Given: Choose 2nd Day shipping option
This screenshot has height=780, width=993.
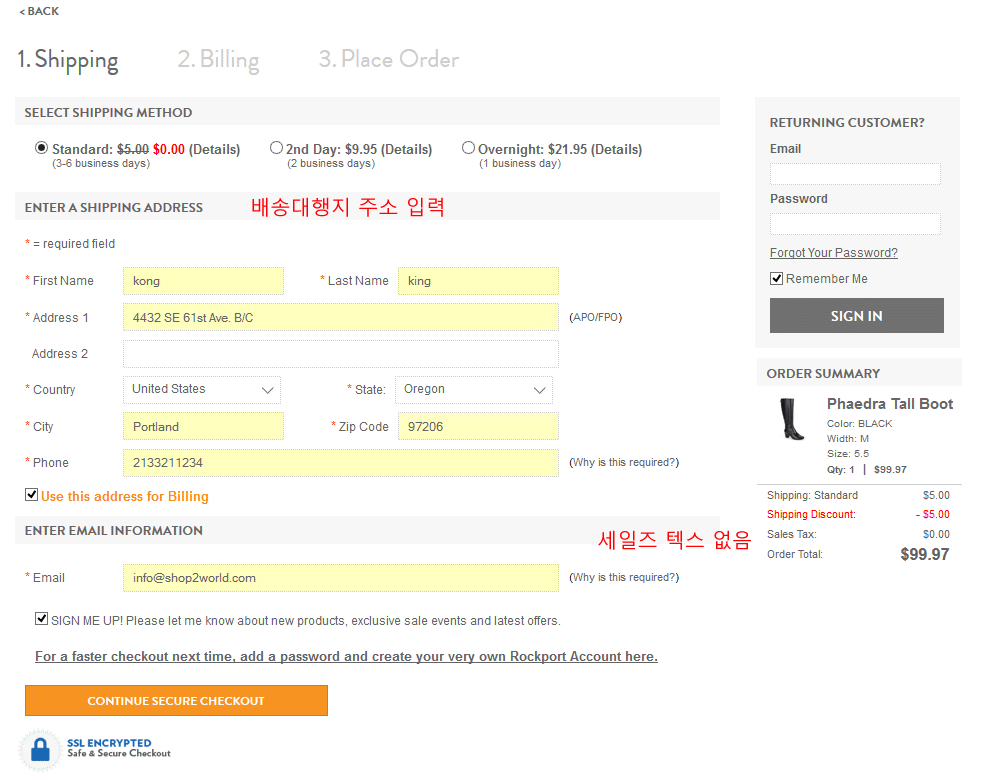Looking at the screenshot, I should pyautogui.click(x=277, y=148).
